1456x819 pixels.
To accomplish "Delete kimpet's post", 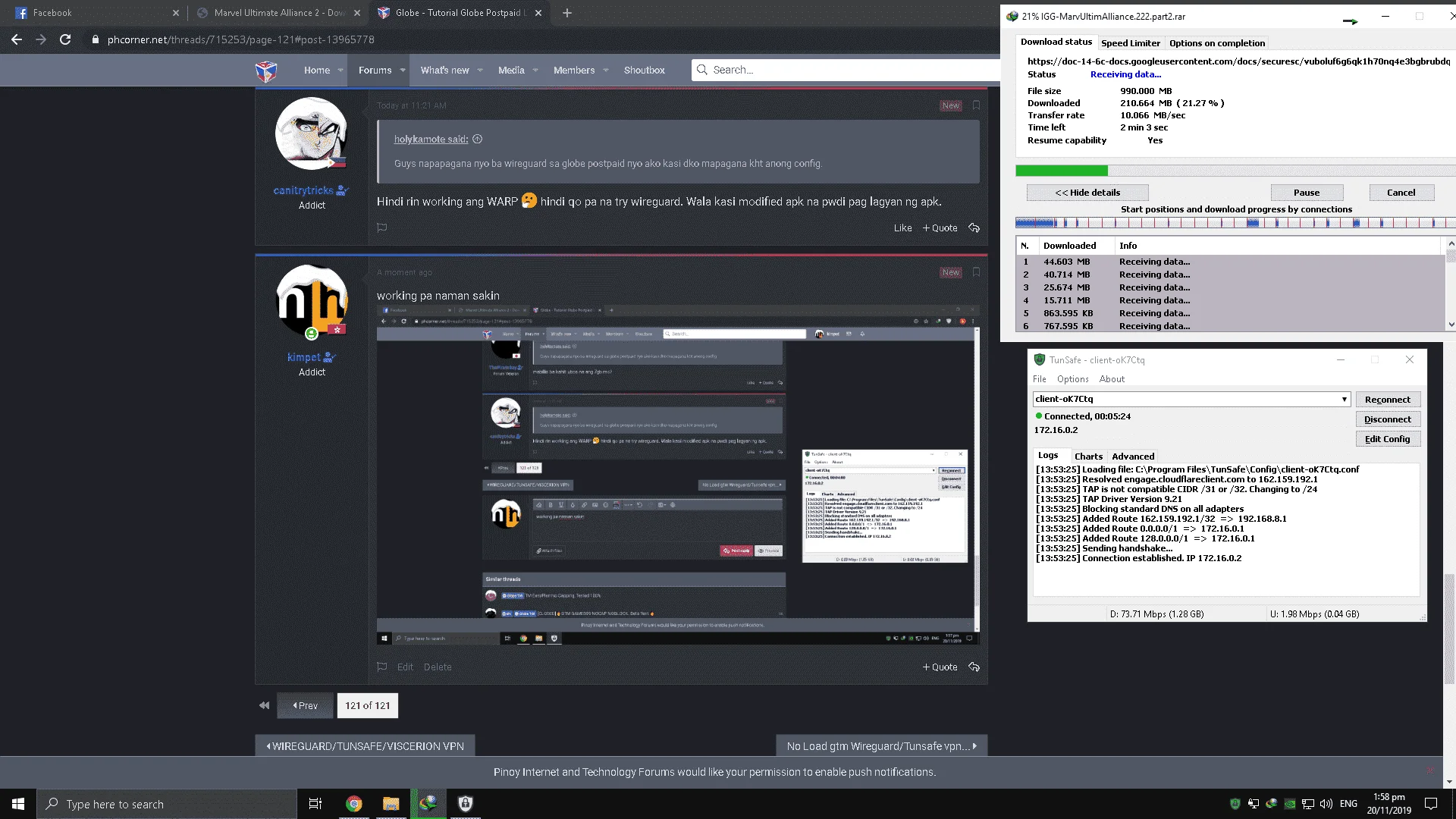I will click(438, 667).
